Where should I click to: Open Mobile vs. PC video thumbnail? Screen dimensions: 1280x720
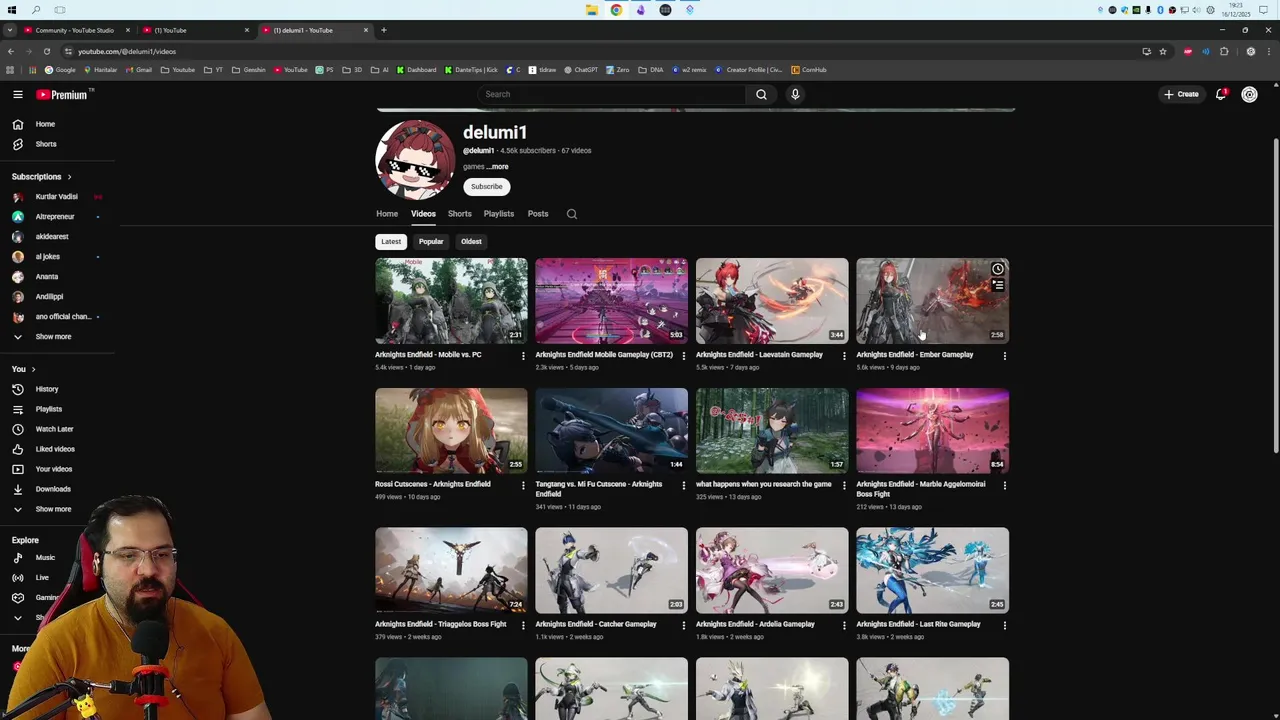[x=451, y=300]
